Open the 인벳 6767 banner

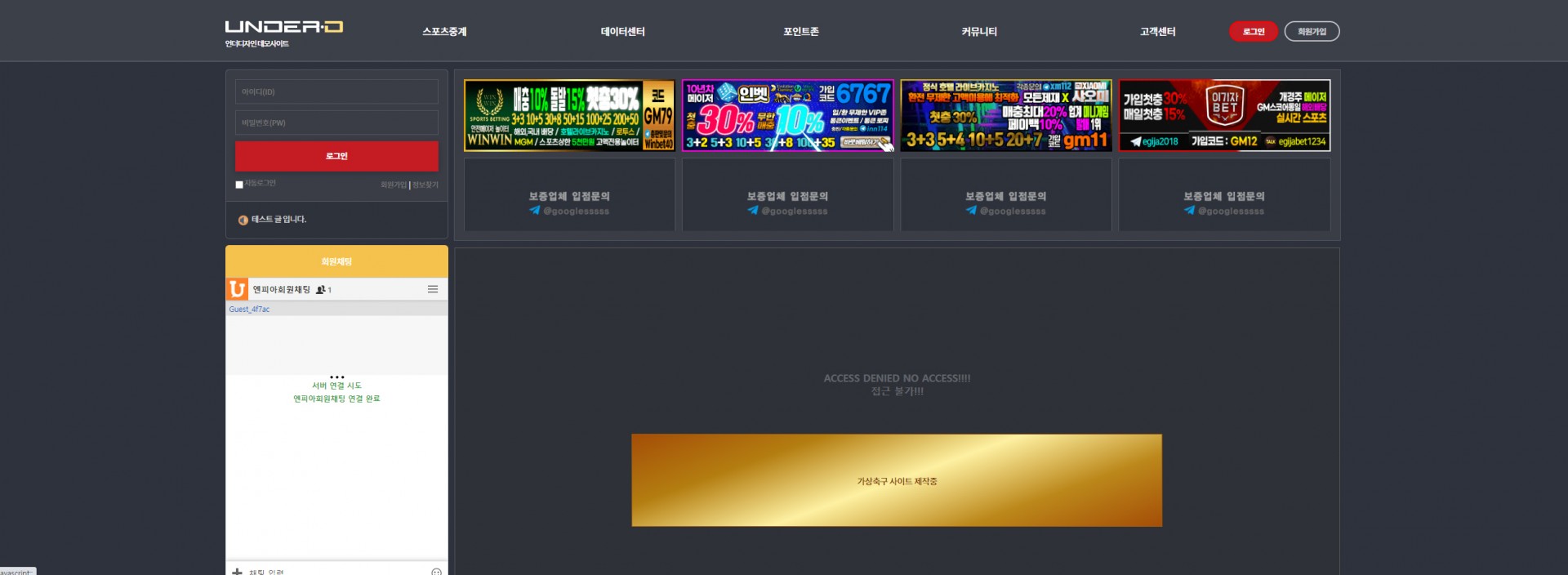click(787, 115)
